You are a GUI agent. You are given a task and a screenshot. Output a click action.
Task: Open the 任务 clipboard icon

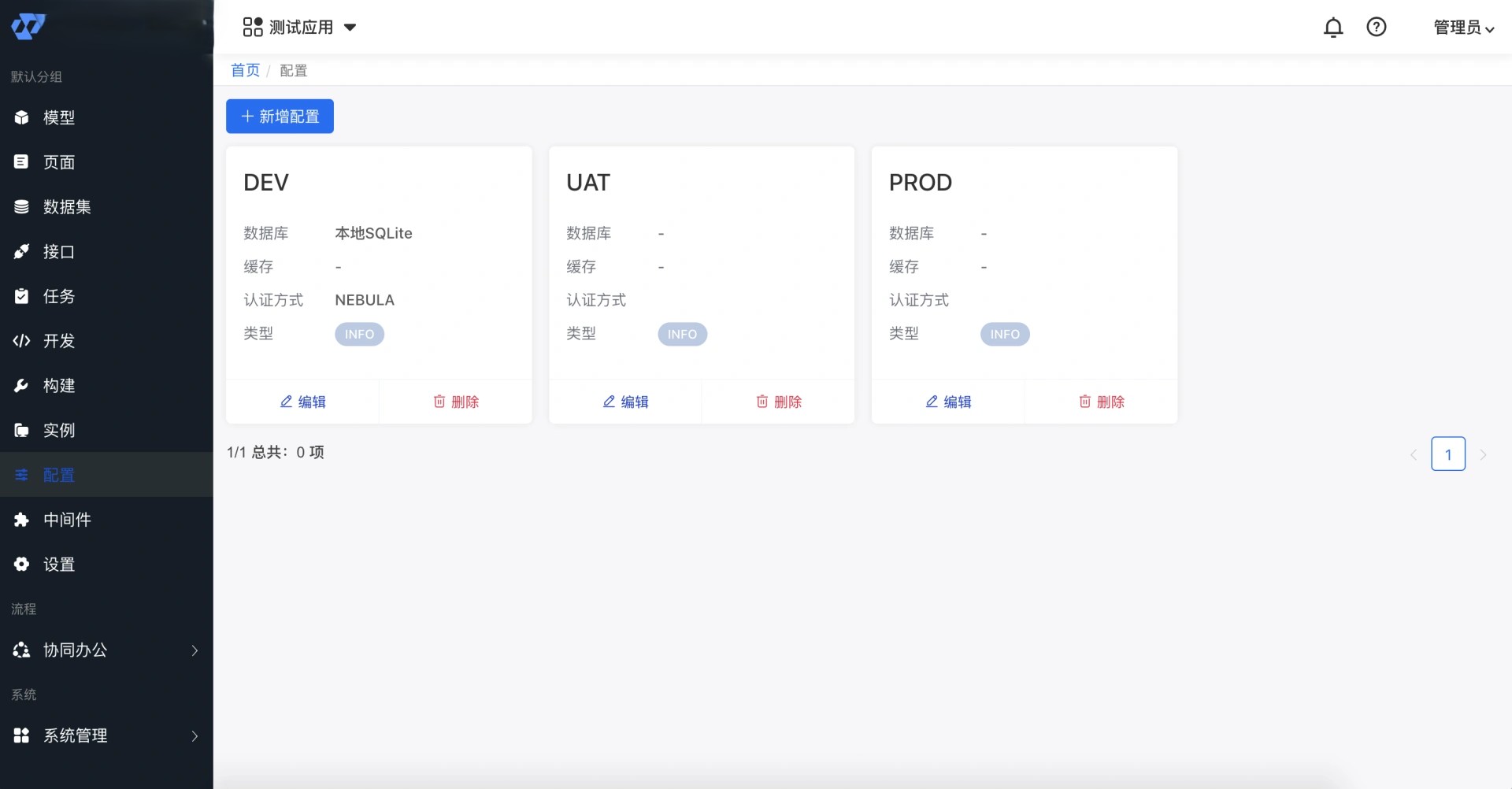pyautogui.click(x=21, y=296)
